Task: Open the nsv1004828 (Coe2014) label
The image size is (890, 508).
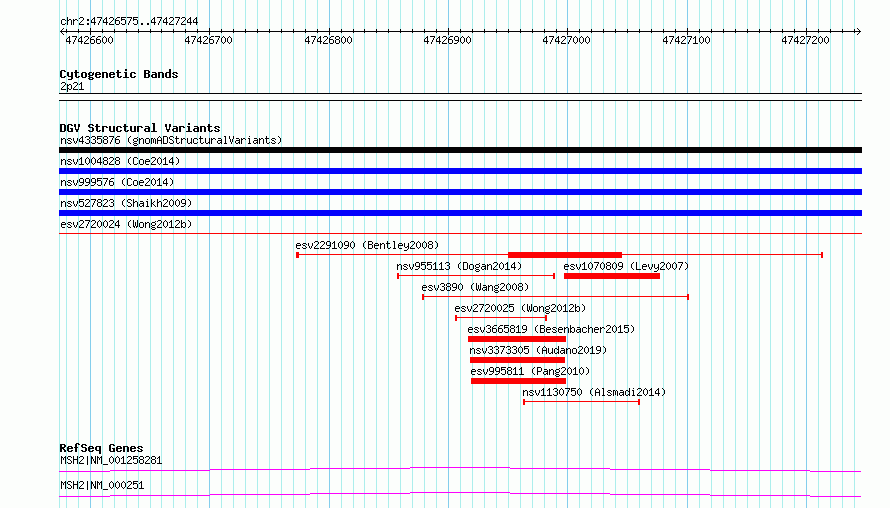Action: (120, 161)
